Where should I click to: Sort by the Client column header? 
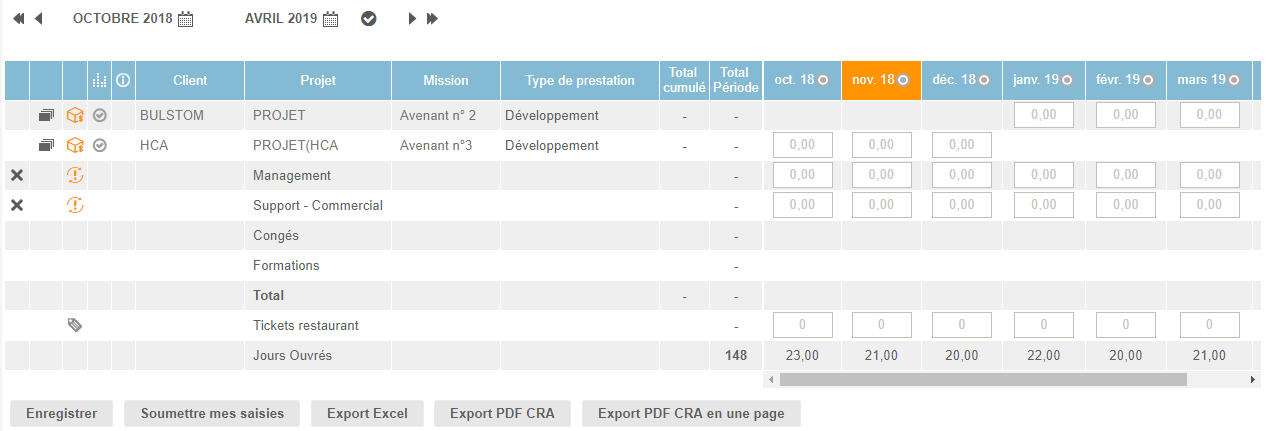[x=190, y=80]
